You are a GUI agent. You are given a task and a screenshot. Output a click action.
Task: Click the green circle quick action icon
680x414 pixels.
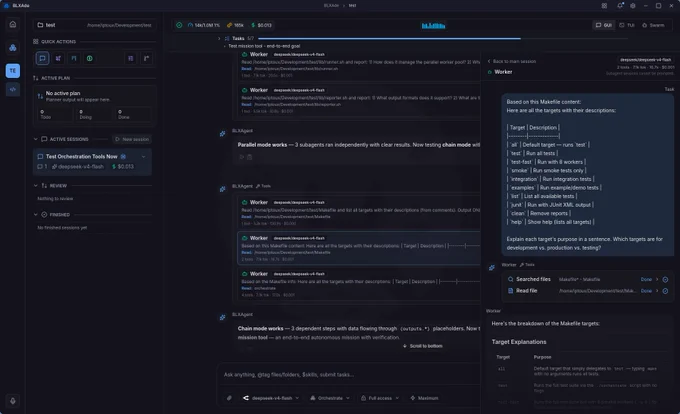[89, 58]
